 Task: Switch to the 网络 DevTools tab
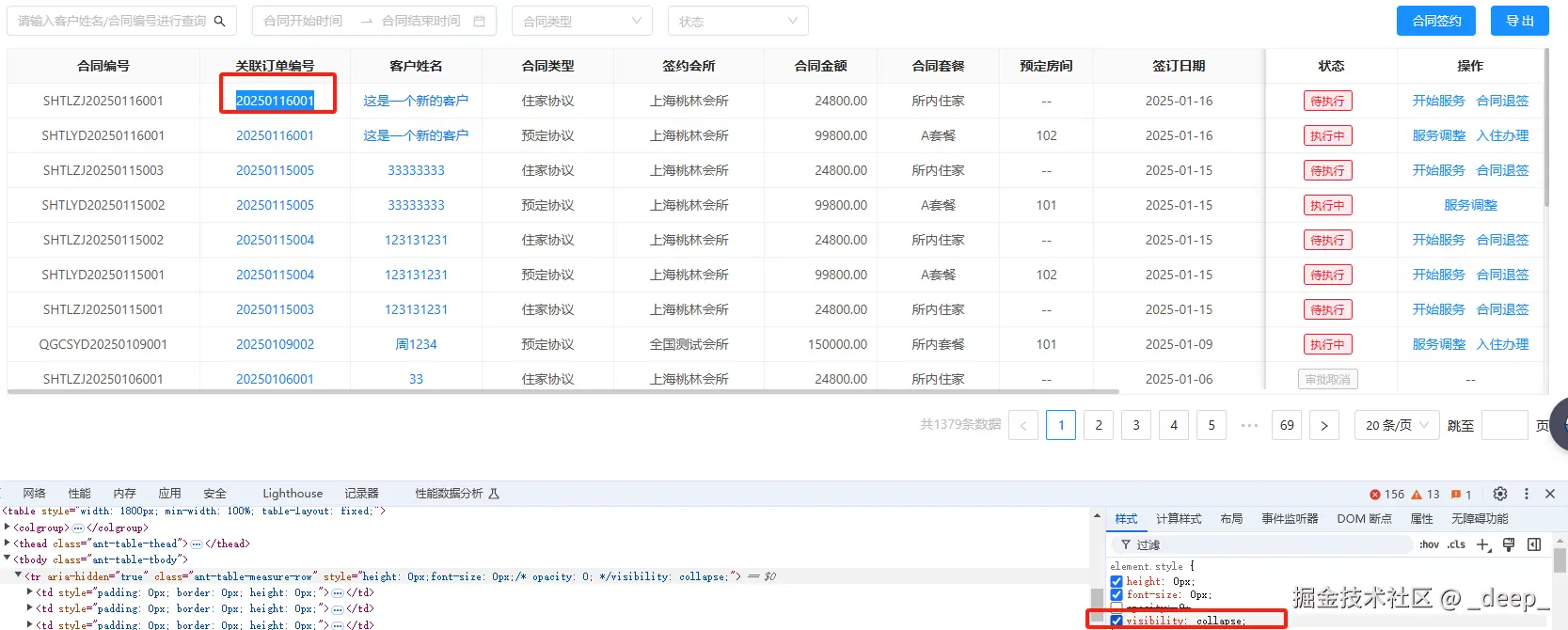pyautogui.click(x=35, y=494)
